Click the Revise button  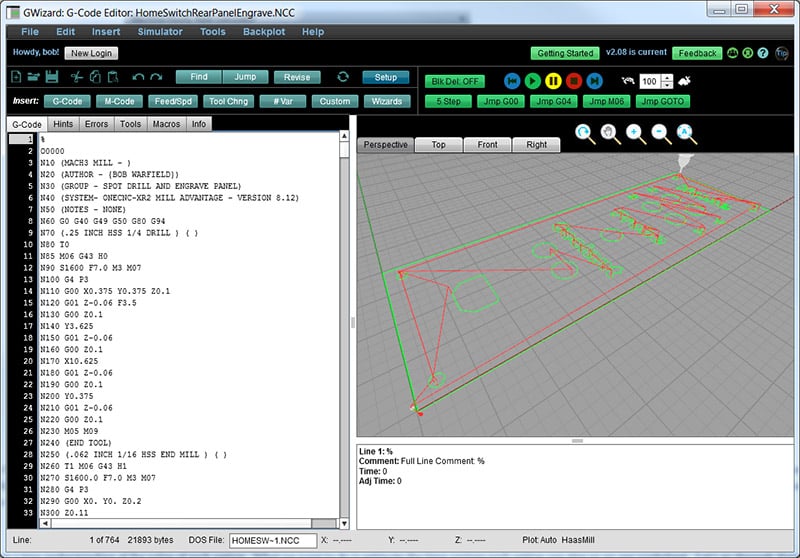click(297, 77)
